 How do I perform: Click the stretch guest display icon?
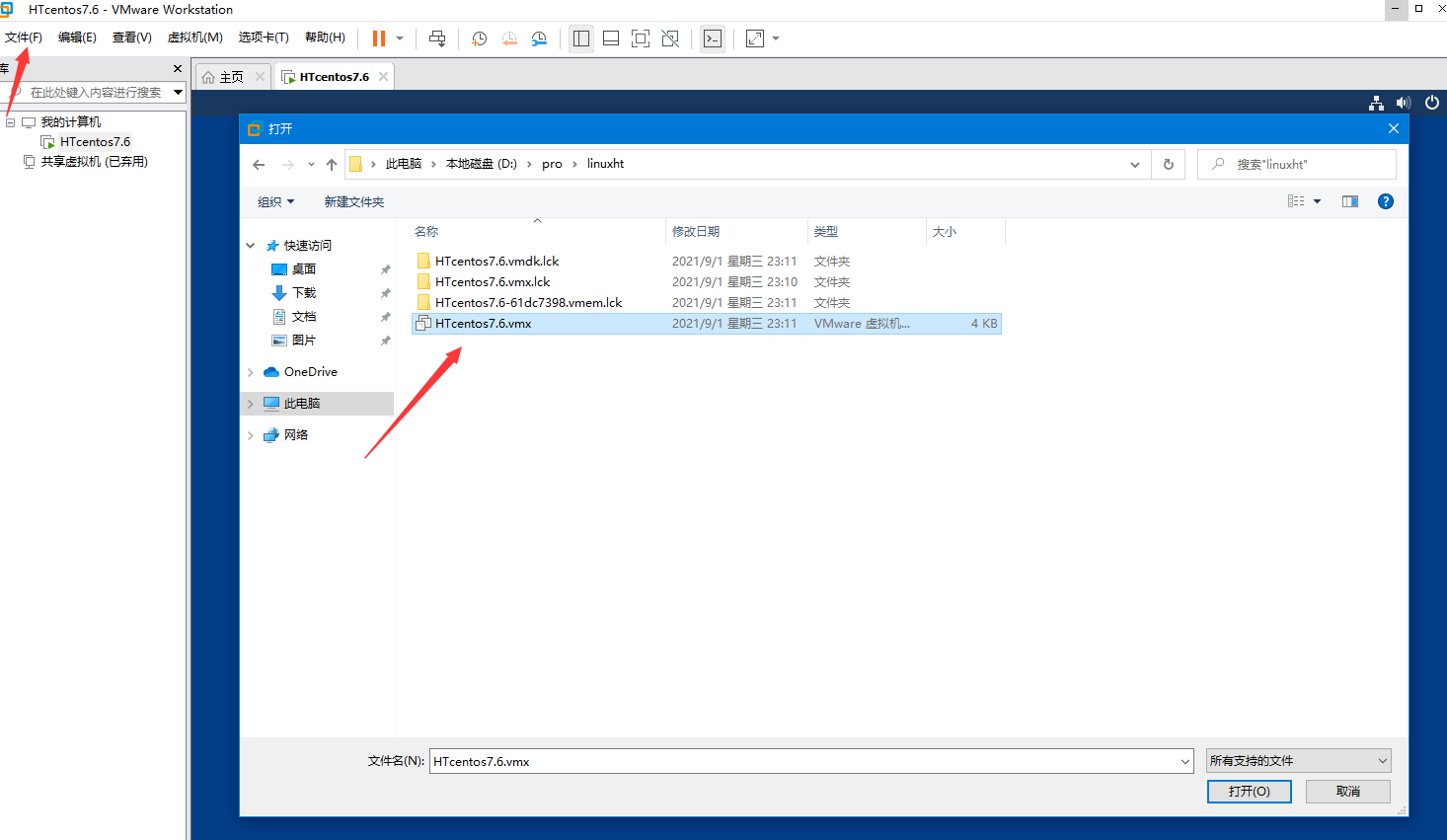[x=755, y=38]
